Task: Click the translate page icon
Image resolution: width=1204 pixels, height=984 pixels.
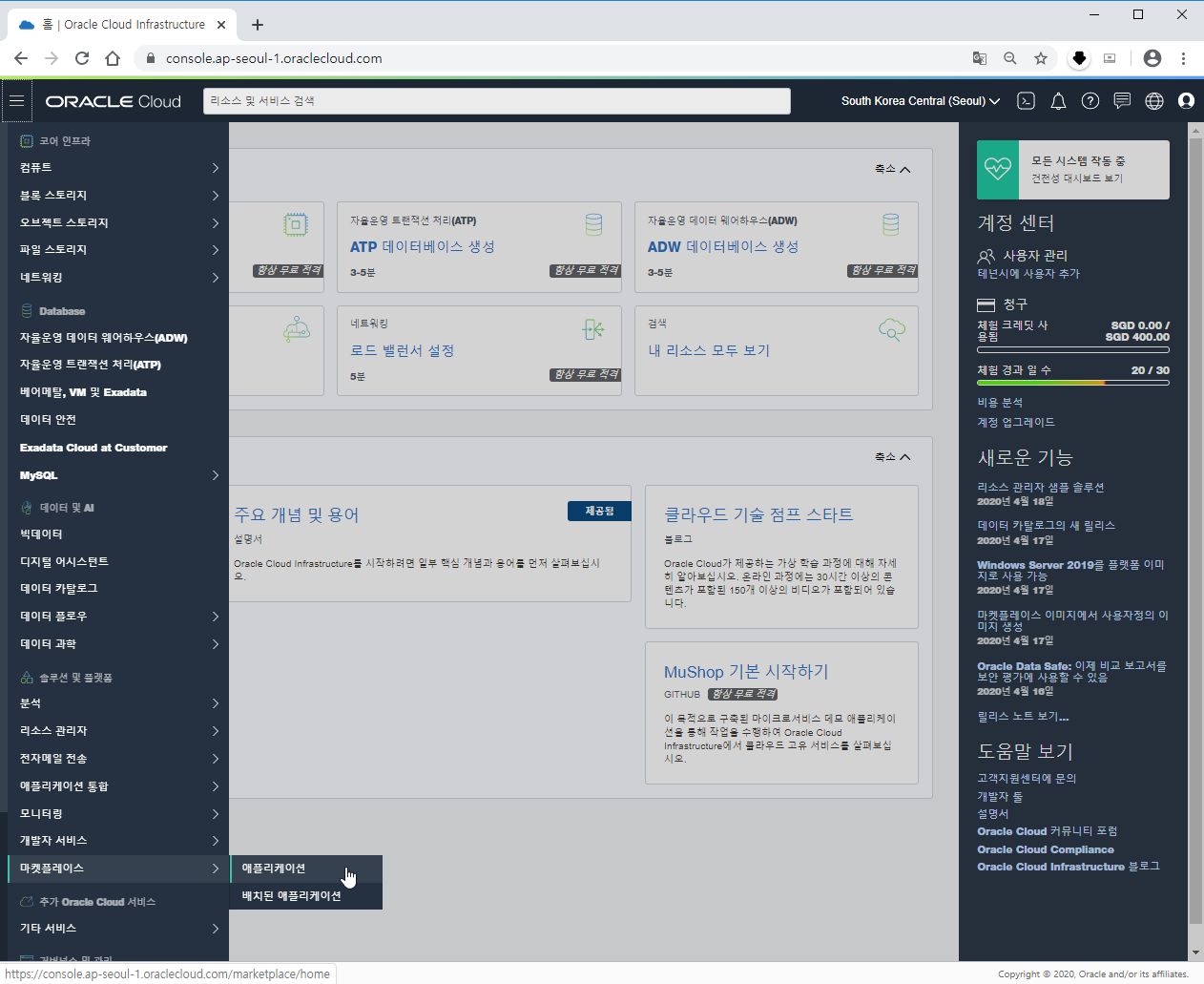Action: coord(980,58)
